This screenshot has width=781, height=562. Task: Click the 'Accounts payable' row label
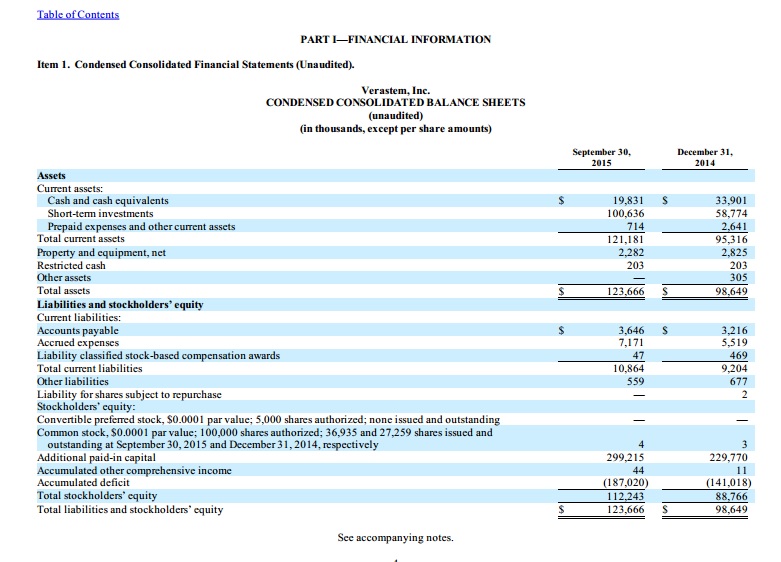tap(78, 330)
